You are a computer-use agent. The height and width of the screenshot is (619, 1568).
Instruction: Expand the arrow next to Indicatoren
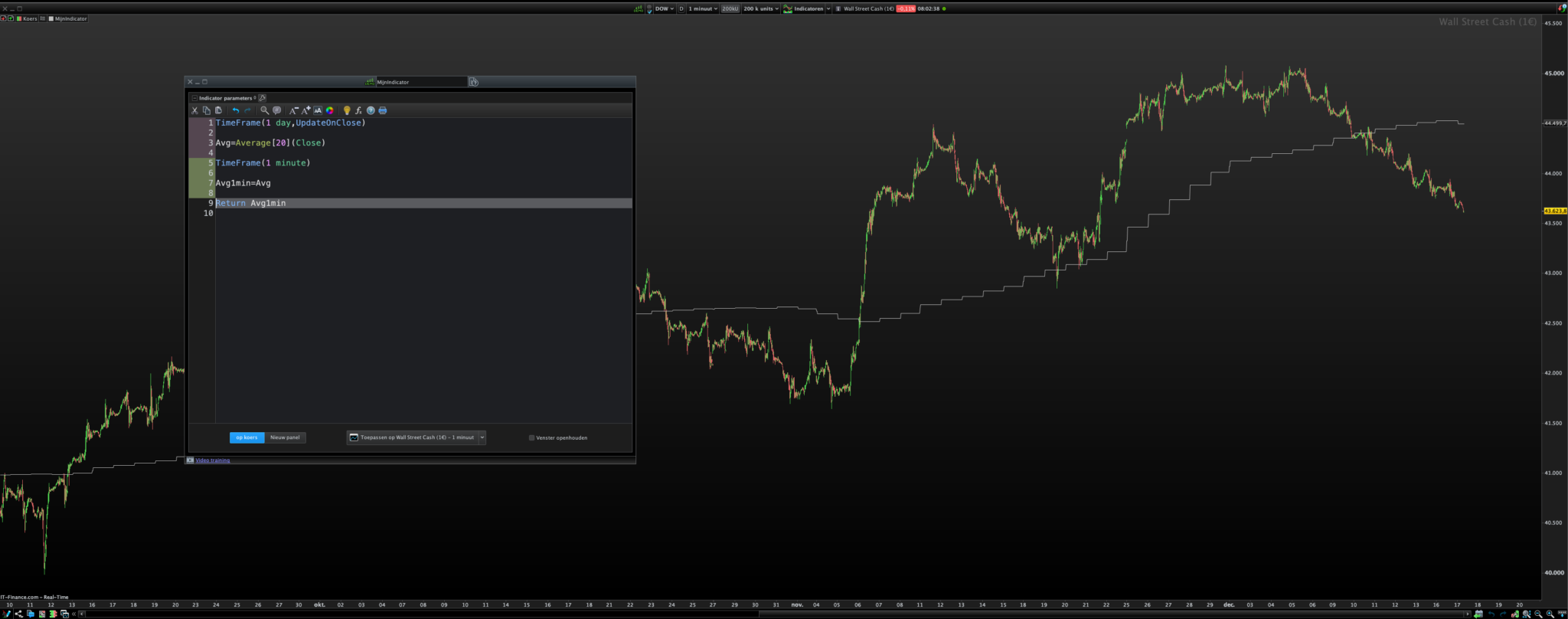(x=828, y=8)
